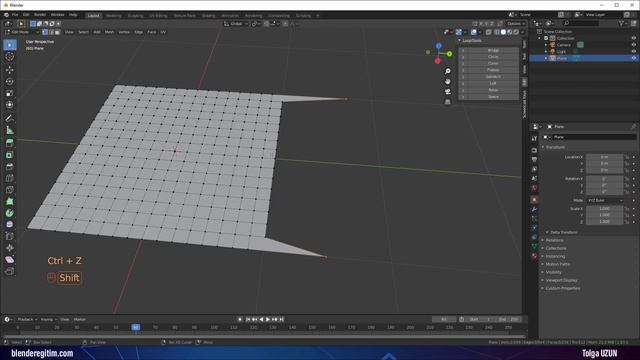Screen dimensions: 640x360
Task: Open the Material properties tab icon
Action: pos(534,256)
